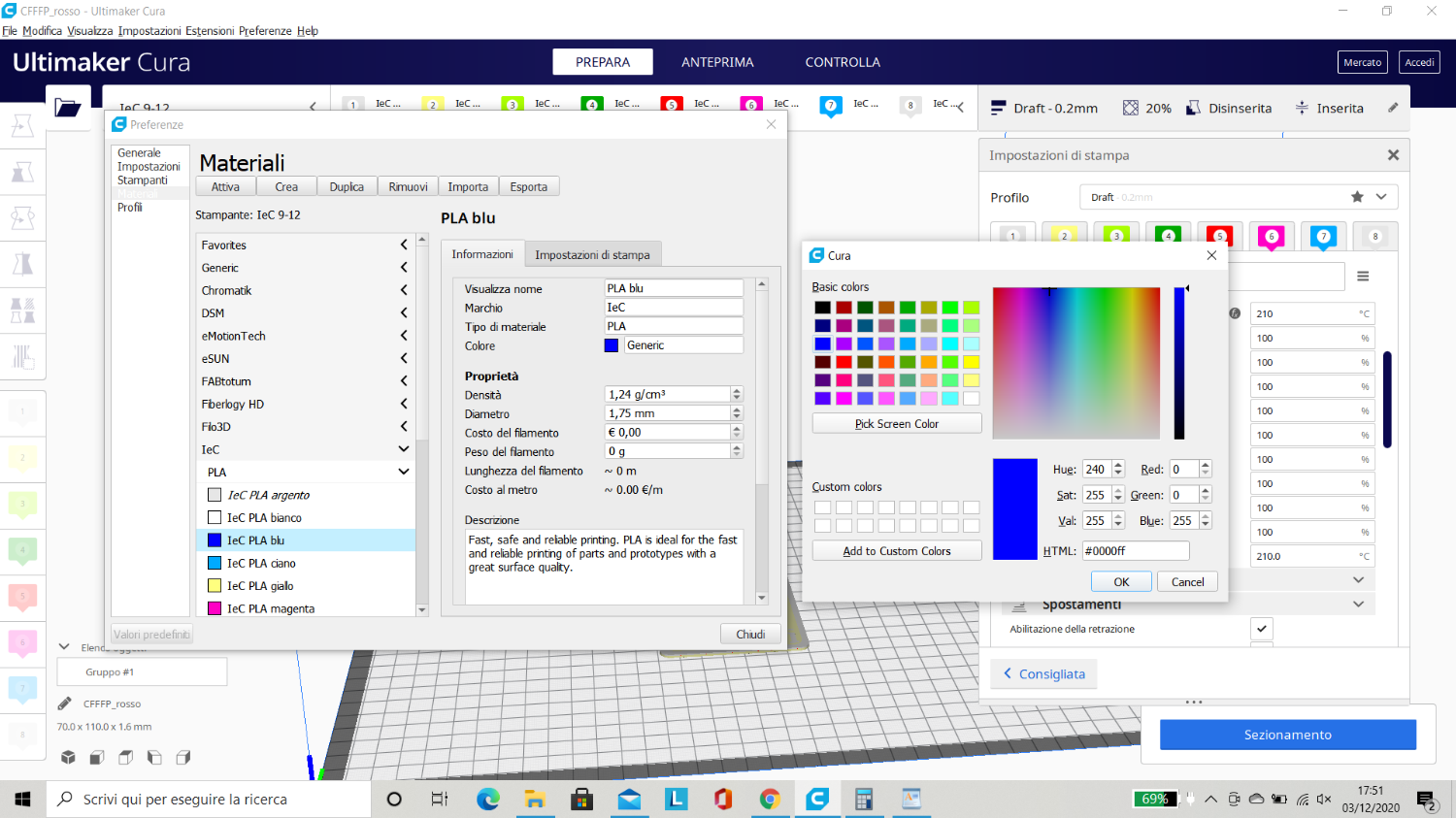This screenshot has width=1456, height=818.
Task: Click the 3D view cube icon
Action: [68, 757]
